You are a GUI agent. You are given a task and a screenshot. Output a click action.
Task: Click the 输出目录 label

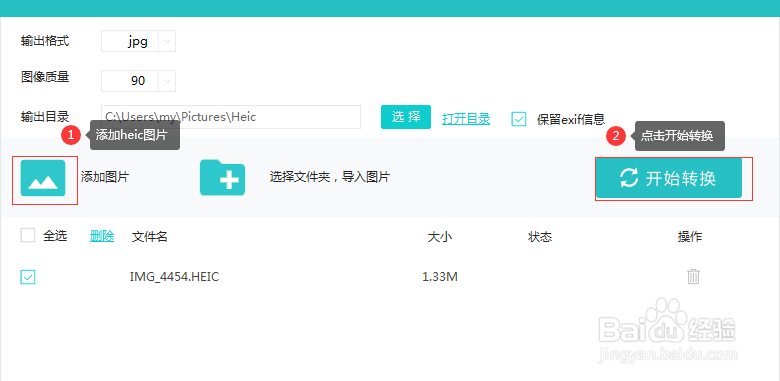click(x=45, y=117)
